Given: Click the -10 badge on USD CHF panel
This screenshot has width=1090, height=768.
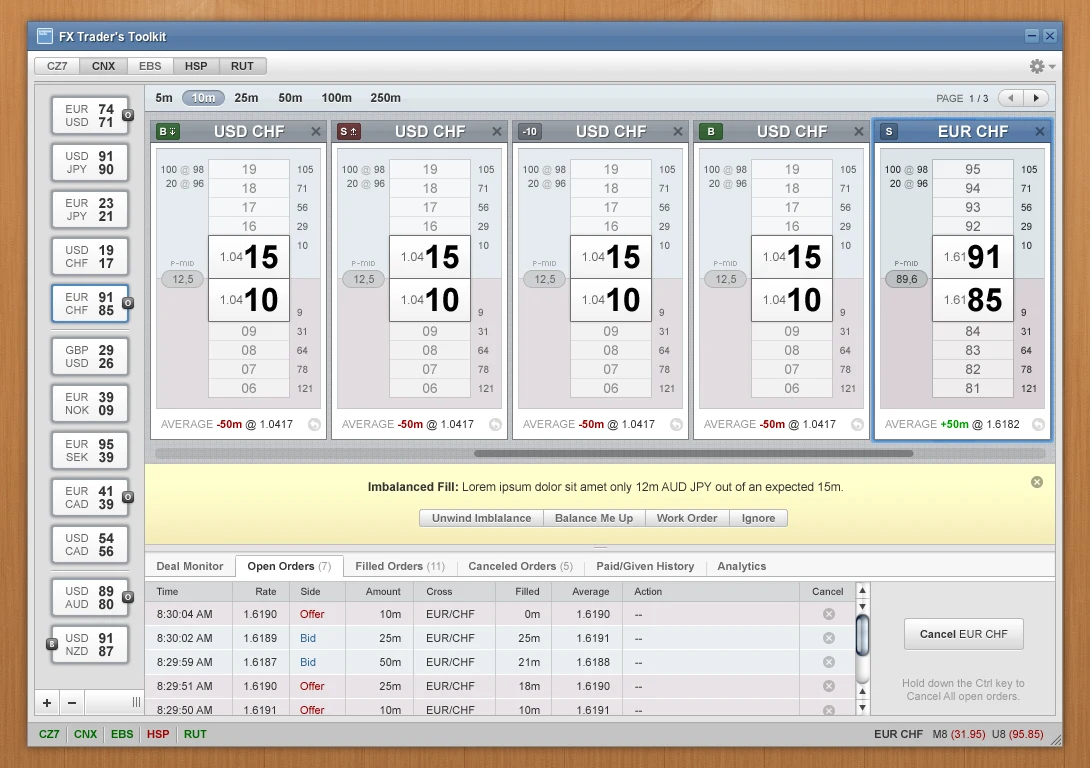Looking at the screenshot, I should [x=530, y=131].
